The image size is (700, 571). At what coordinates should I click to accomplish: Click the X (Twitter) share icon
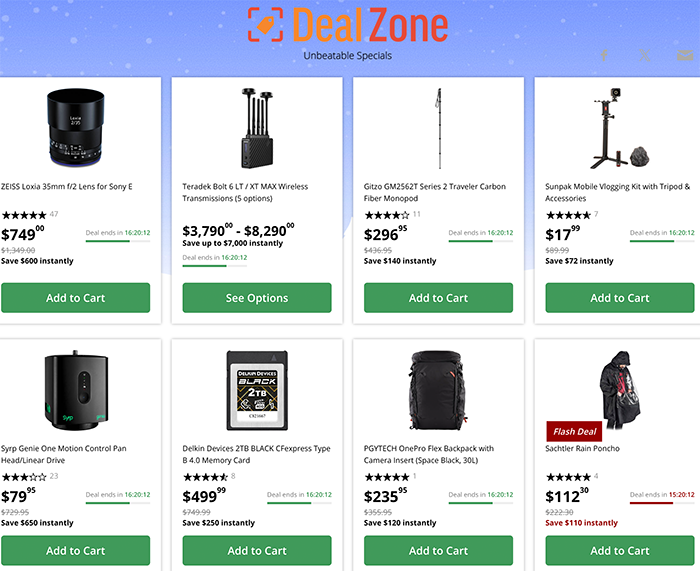pyautogui.click(x=644, y=55)
